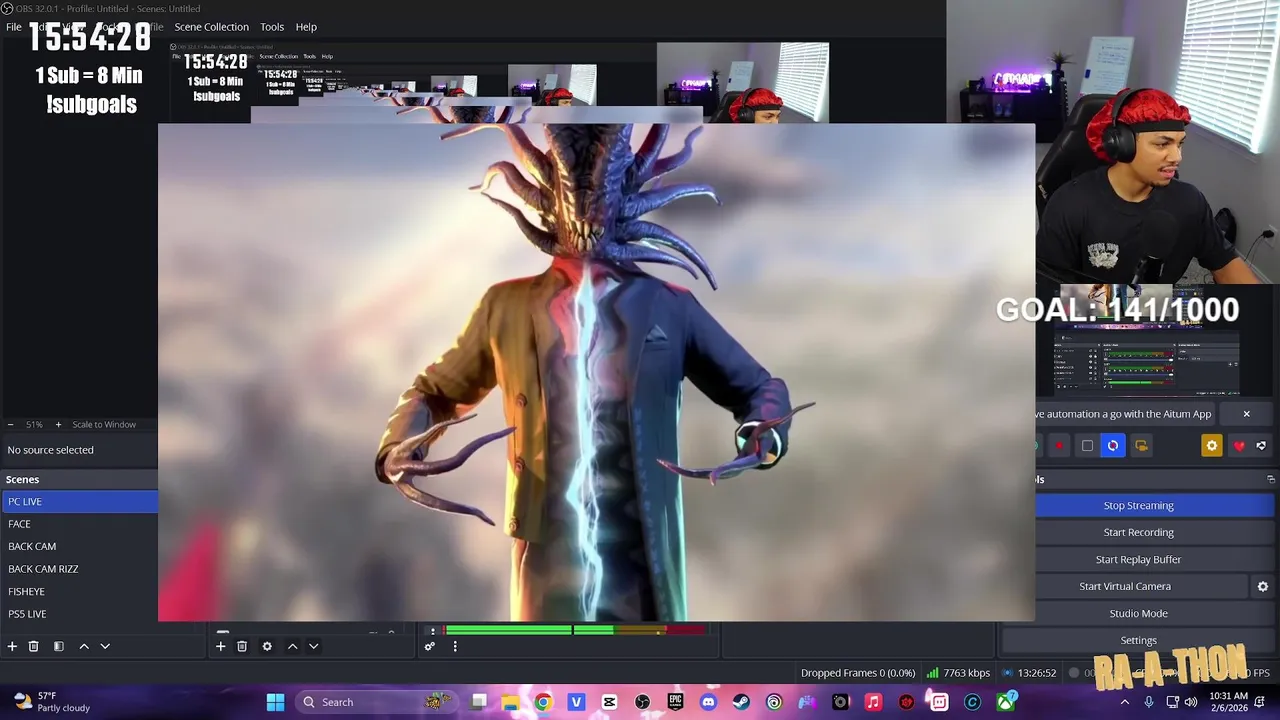Image resolution: width=1280 pixels, height=720 pixels.
Task: Add a new scene with plus icon
Action: (x=12, y=647)
